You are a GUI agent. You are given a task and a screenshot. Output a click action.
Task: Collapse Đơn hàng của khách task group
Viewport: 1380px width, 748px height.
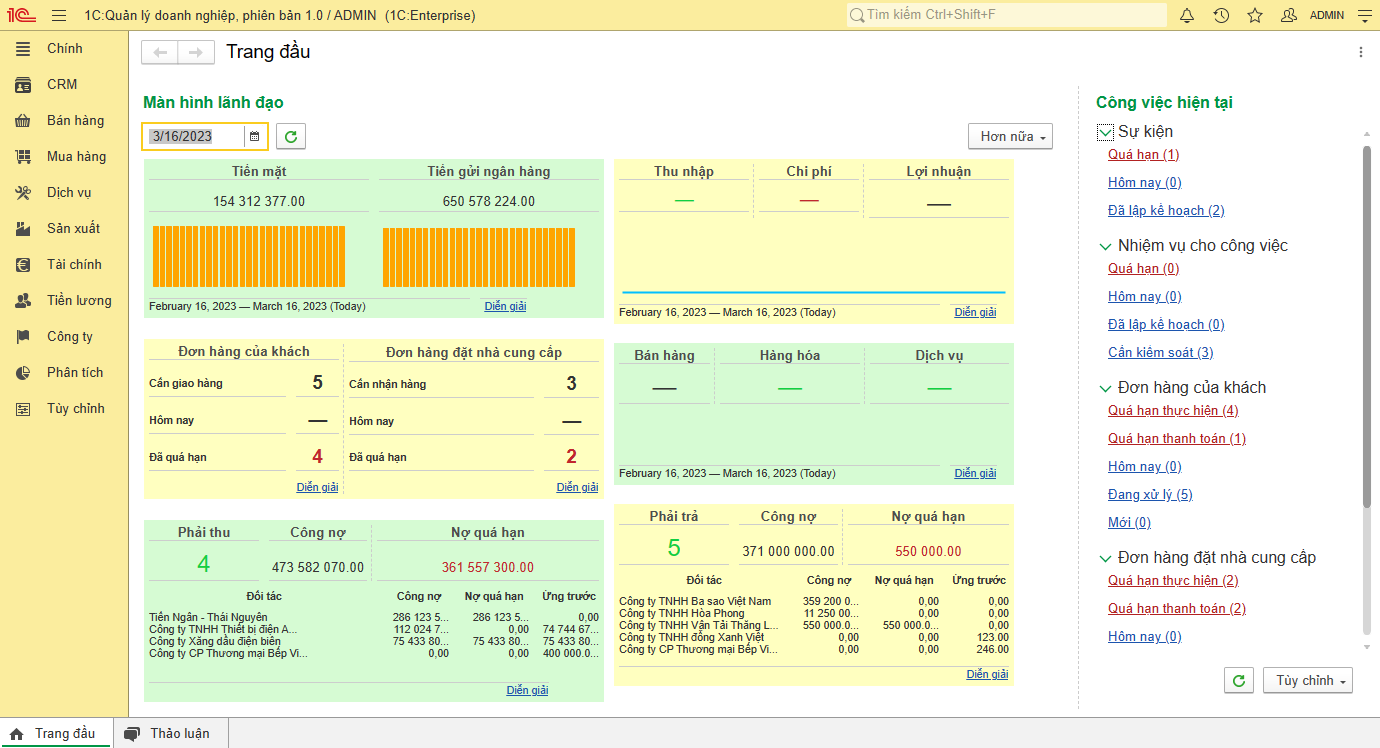tap(1105, 388)
